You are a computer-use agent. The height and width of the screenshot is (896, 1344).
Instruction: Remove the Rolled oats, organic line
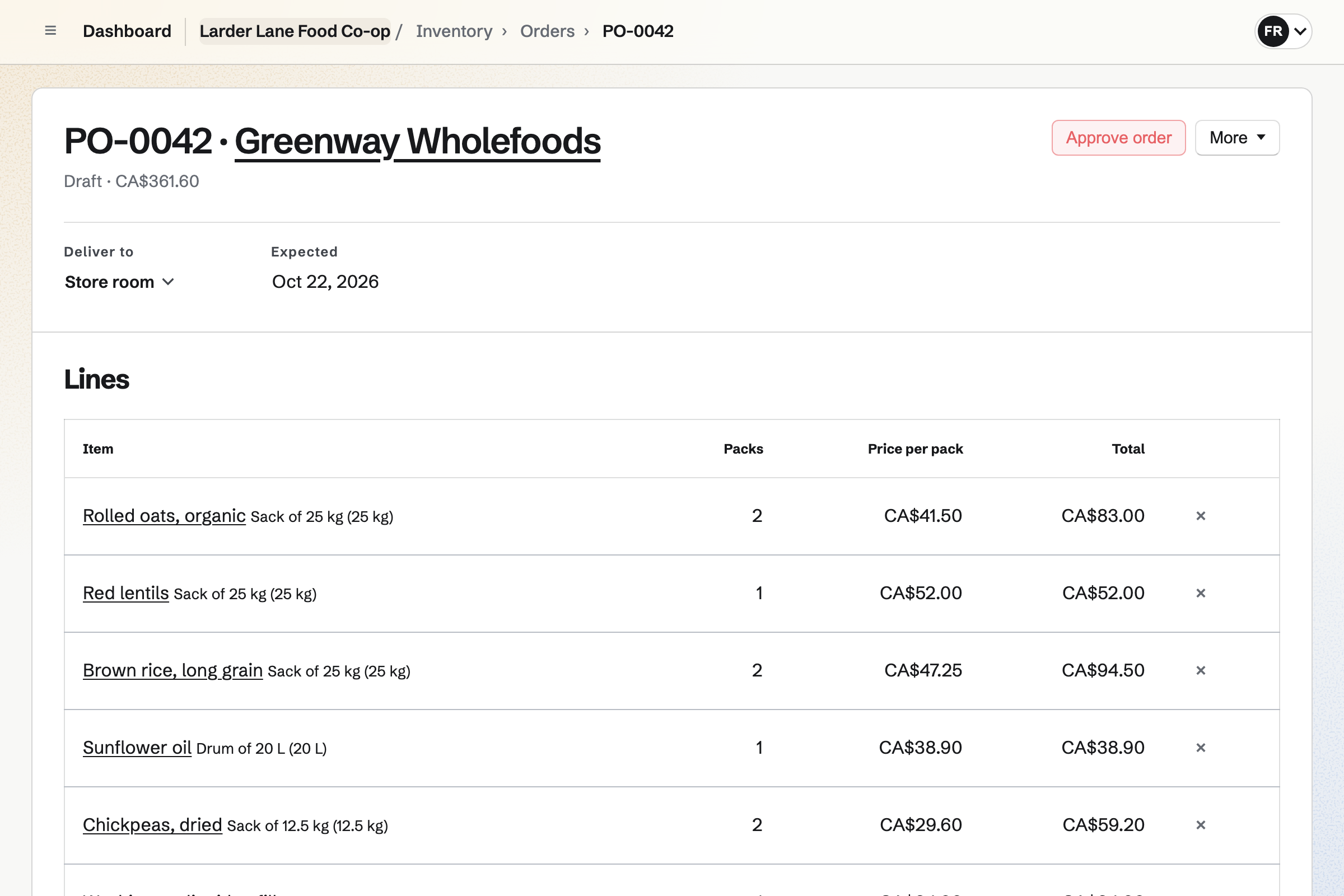point(1201,516)
